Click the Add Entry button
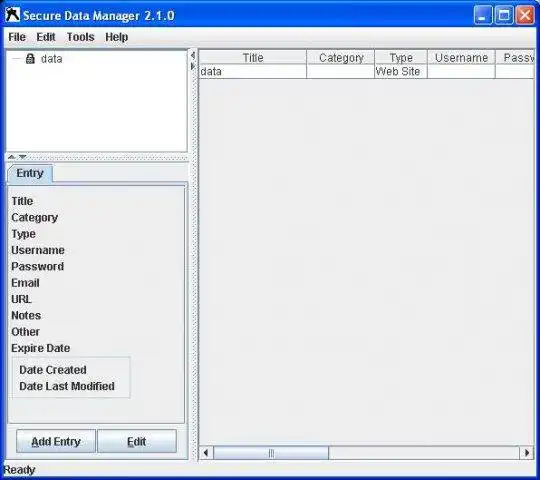The image size is (540, 480). click(x=56, y=441)
